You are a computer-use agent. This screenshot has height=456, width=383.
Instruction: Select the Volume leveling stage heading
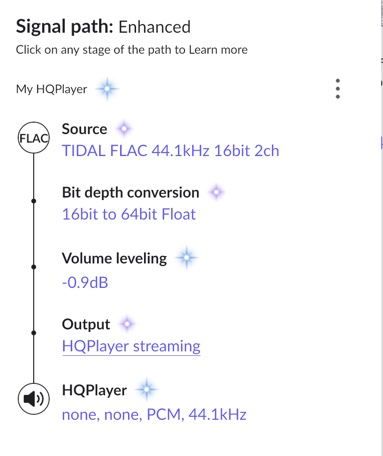click(x=114, y=258)
